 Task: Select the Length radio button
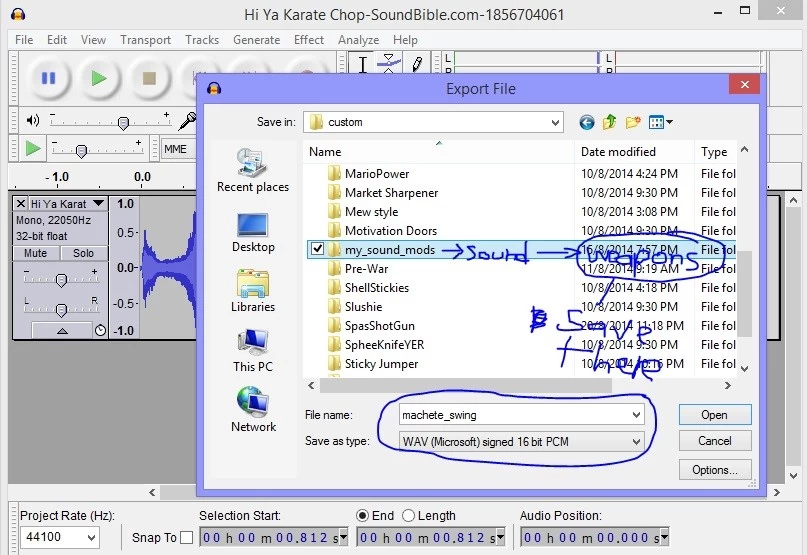coord(408,515)
